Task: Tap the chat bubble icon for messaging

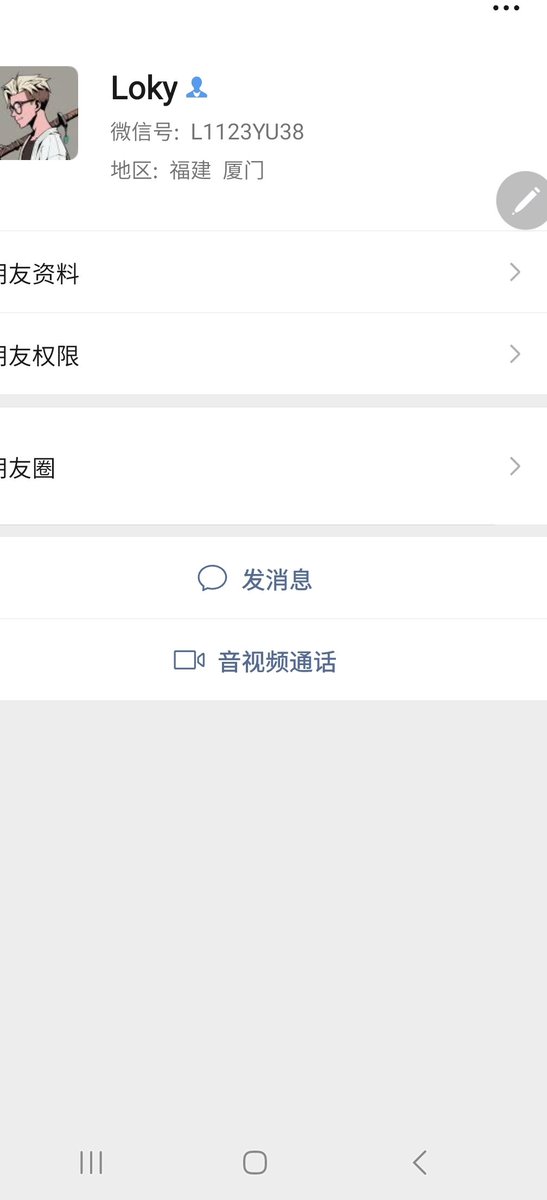Action: tap(212, 578)
